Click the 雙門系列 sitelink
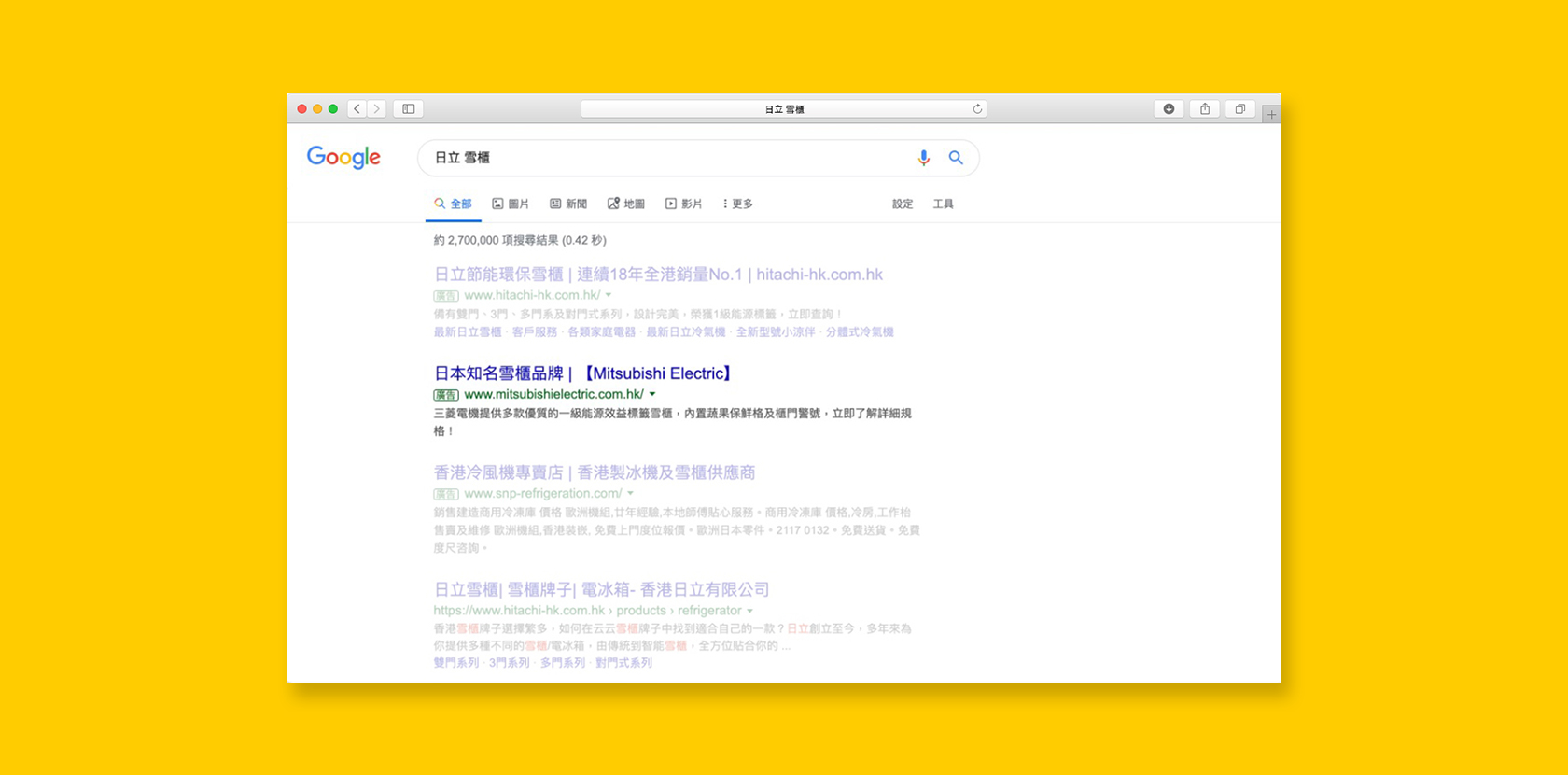This screenshot has width=1568, height=775. 456,663
